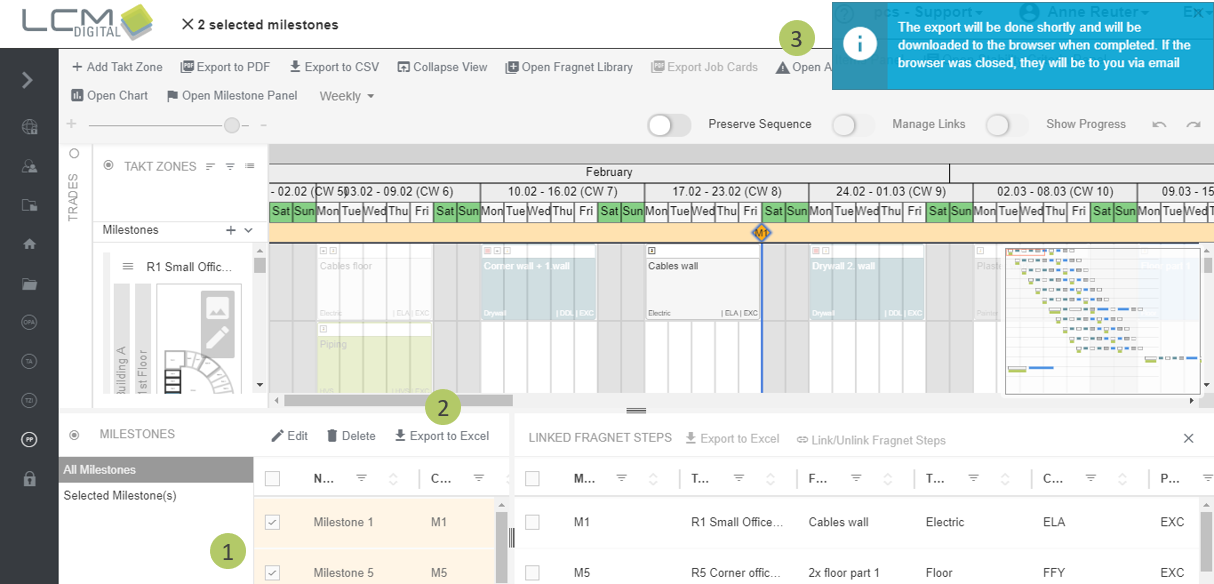Click the home icon in sidebar
Image resolution: width=1214 pixels, height=584 pixels.
[29, 243]
